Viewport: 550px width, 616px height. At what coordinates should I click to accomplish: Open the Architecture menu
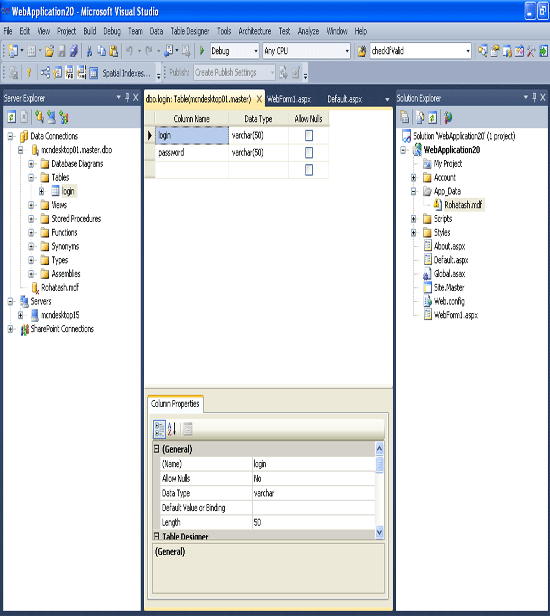255,31
